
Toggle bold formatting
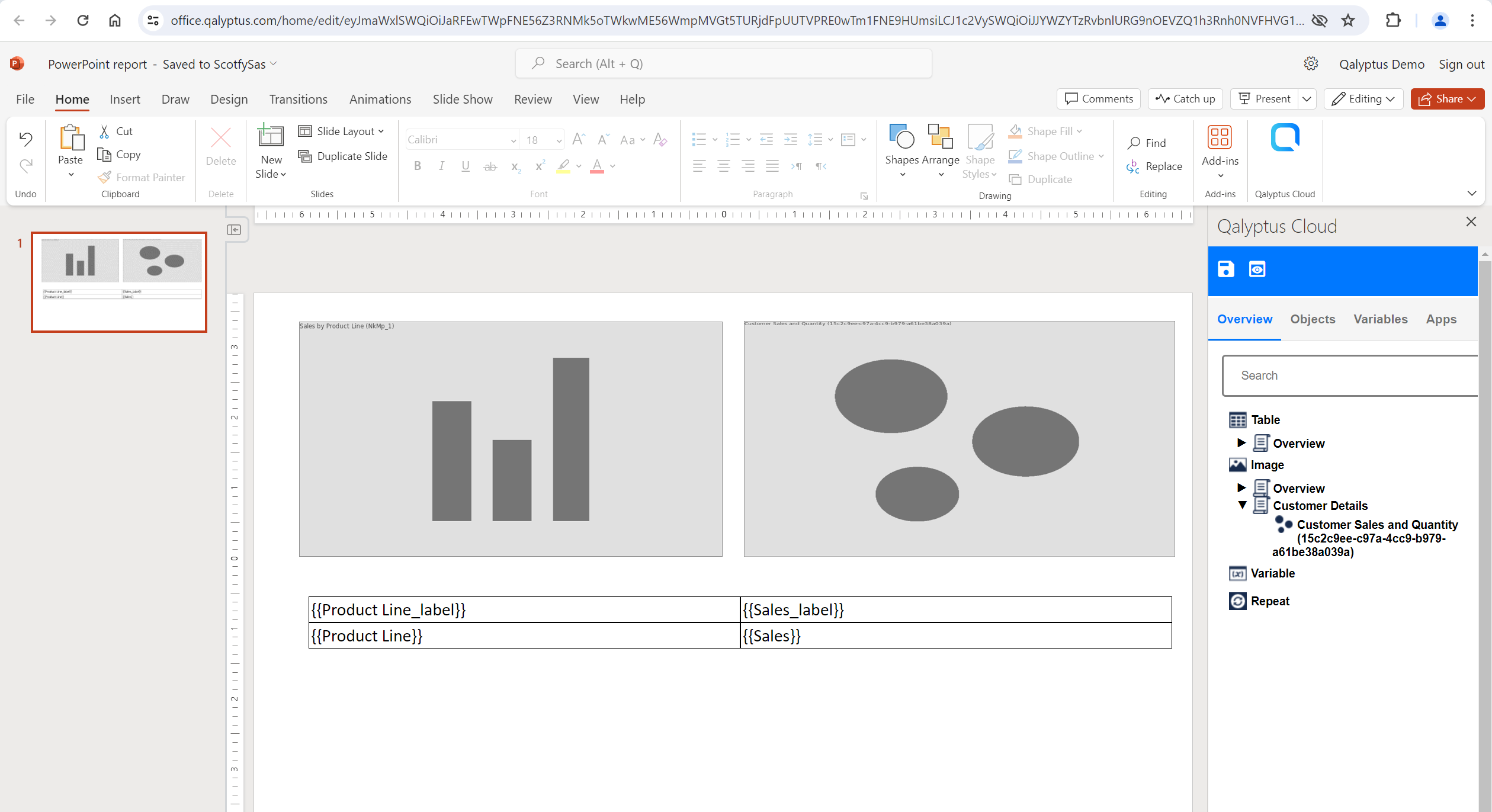point(417,166)
